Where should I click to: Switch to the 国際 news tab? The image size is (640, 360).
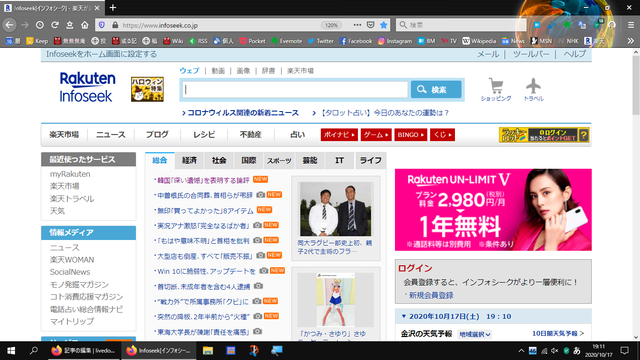[x=249, y=160]
